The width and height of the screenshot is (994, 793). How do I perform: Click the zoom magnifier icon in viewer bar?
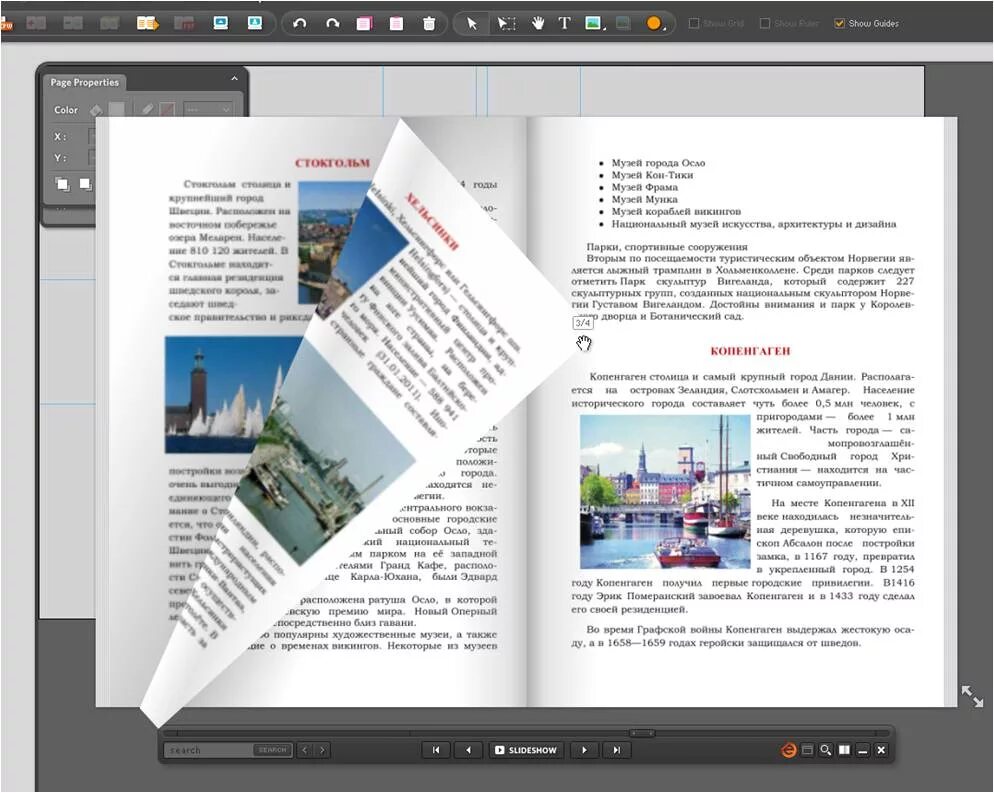point(825,751)
